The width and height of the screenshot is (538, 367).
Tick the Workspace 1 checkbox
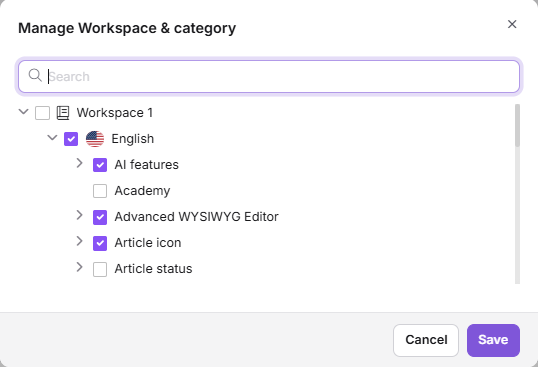tap(43, 113)
